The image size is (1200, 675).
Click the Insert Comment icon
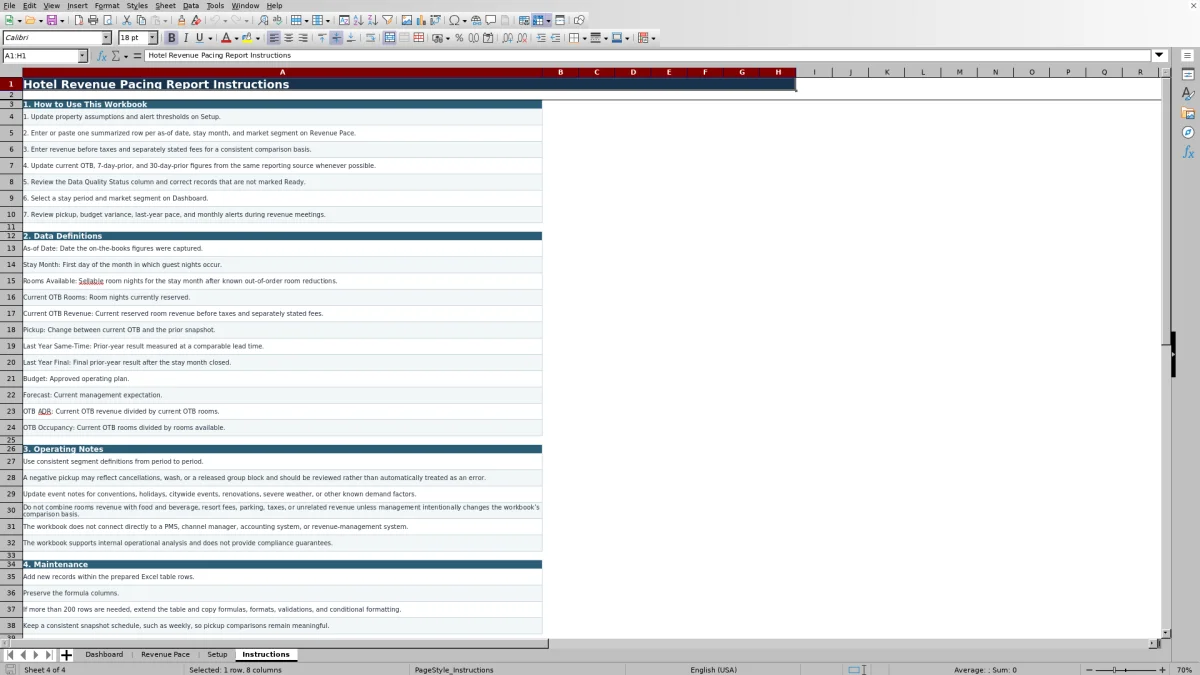click(490, 20)
